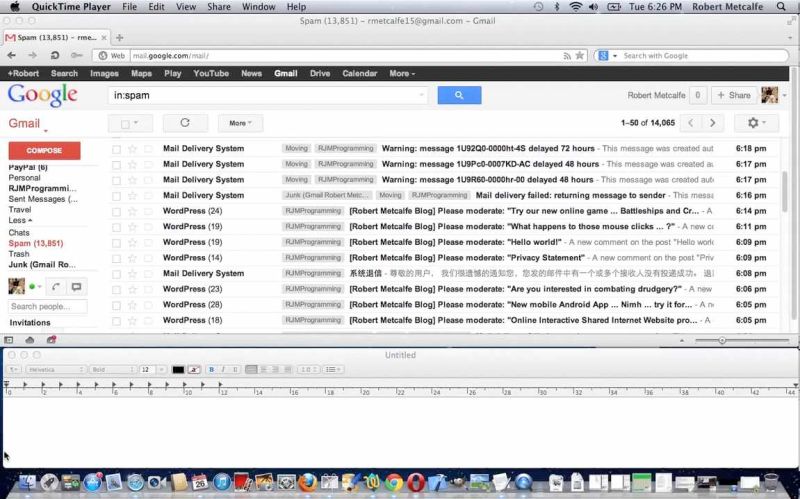Open the Chats label in sidebar

[x=19, y=233]
